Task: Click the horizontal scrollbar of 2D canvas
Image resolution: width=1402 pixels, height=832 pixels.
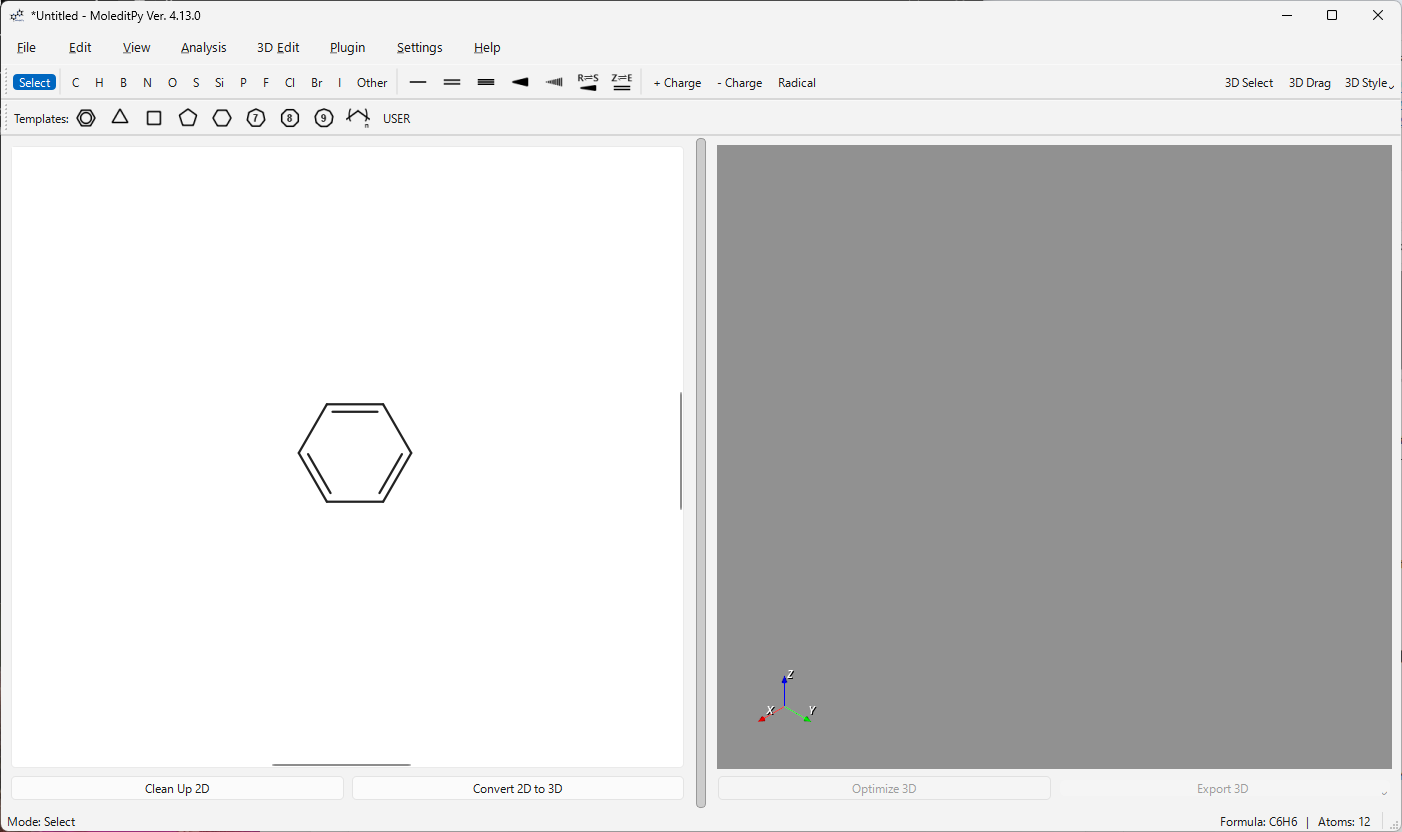Action: 341,765
